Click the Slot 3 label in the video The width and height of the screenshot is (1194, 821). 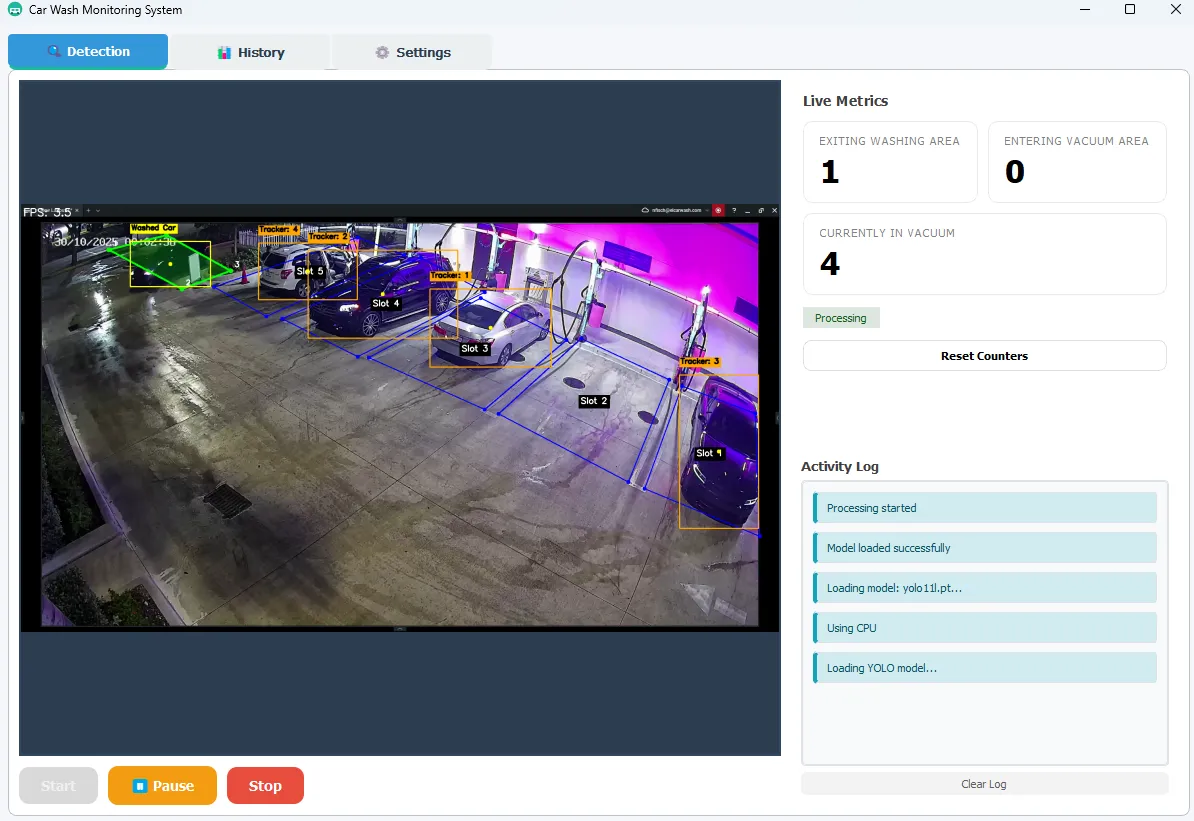click(474, 349)
